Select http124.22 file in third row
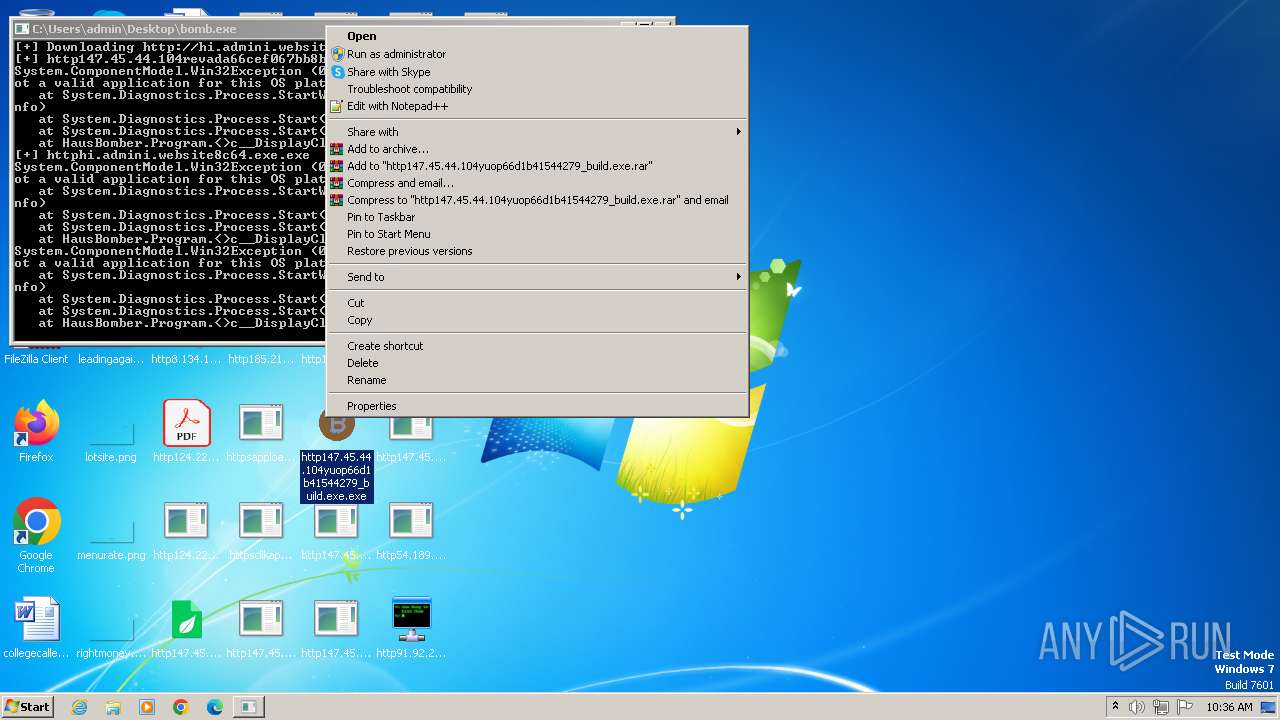The height and width of the screenshot is (720, 1280). pos(187,530)
